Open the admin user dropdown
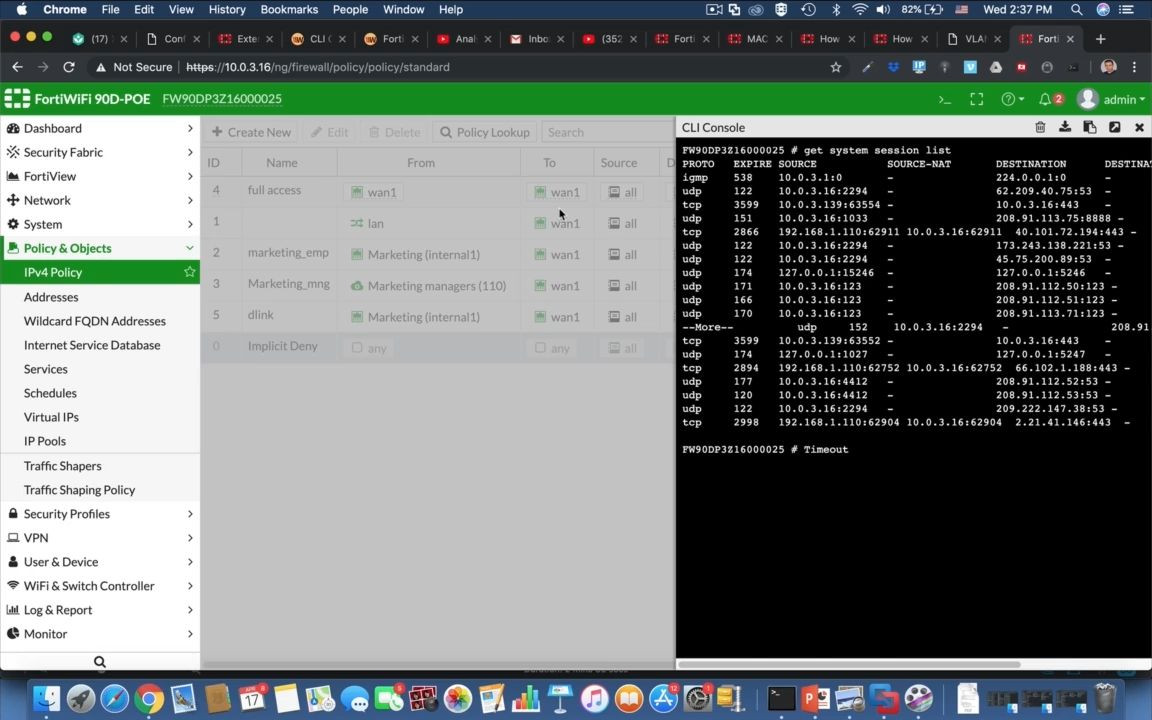Viewport: 1152px width, 720px height. click(x=1112, y=100)
